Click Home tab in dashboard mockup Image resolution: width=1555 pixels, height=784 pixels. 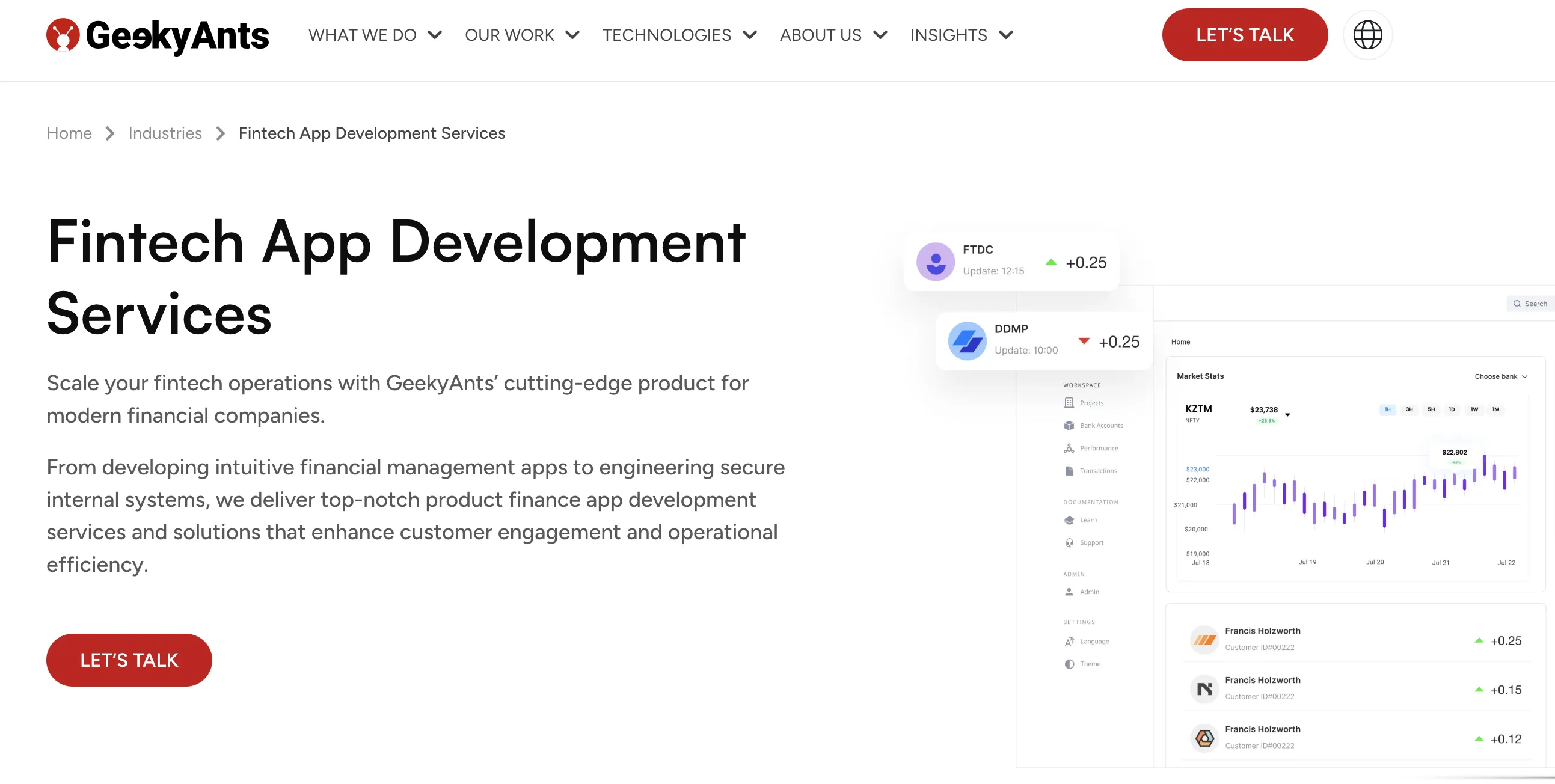tap(1180, 341)
